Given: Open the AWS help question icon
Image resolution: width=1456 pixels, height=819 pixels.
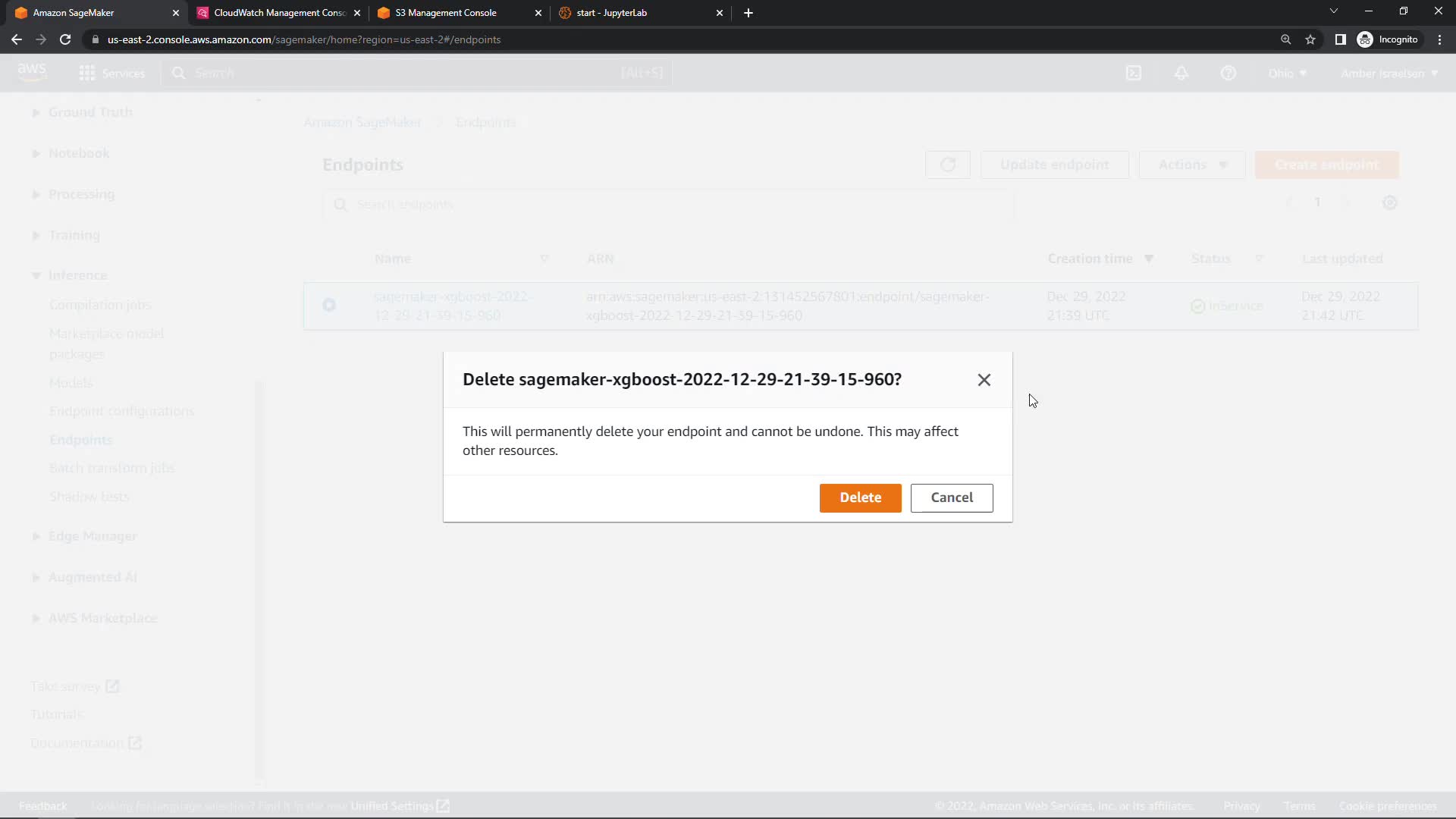Looking at the screenshot, I should (1228, 74).
